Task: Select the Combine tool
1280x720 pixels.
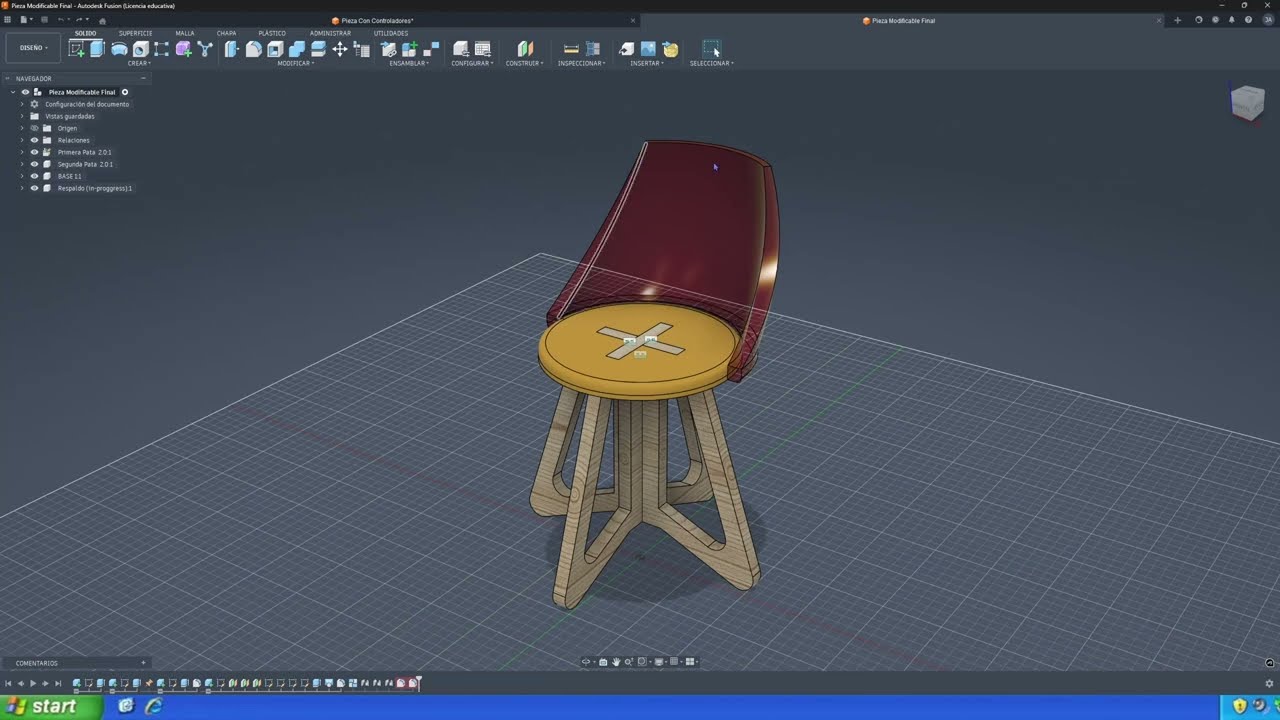Action: tap(296, 49)
